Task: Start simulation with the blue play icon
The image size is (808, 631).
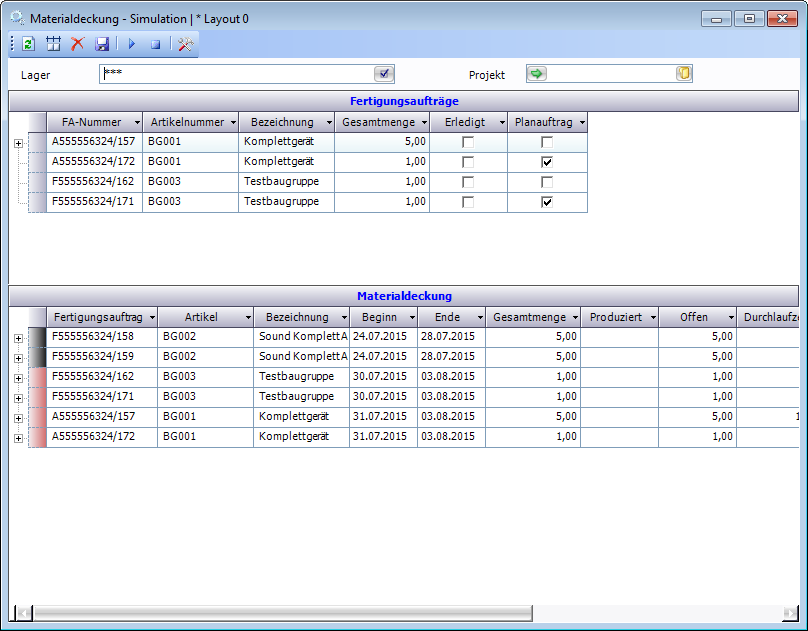Action: [x=131, y=44]
